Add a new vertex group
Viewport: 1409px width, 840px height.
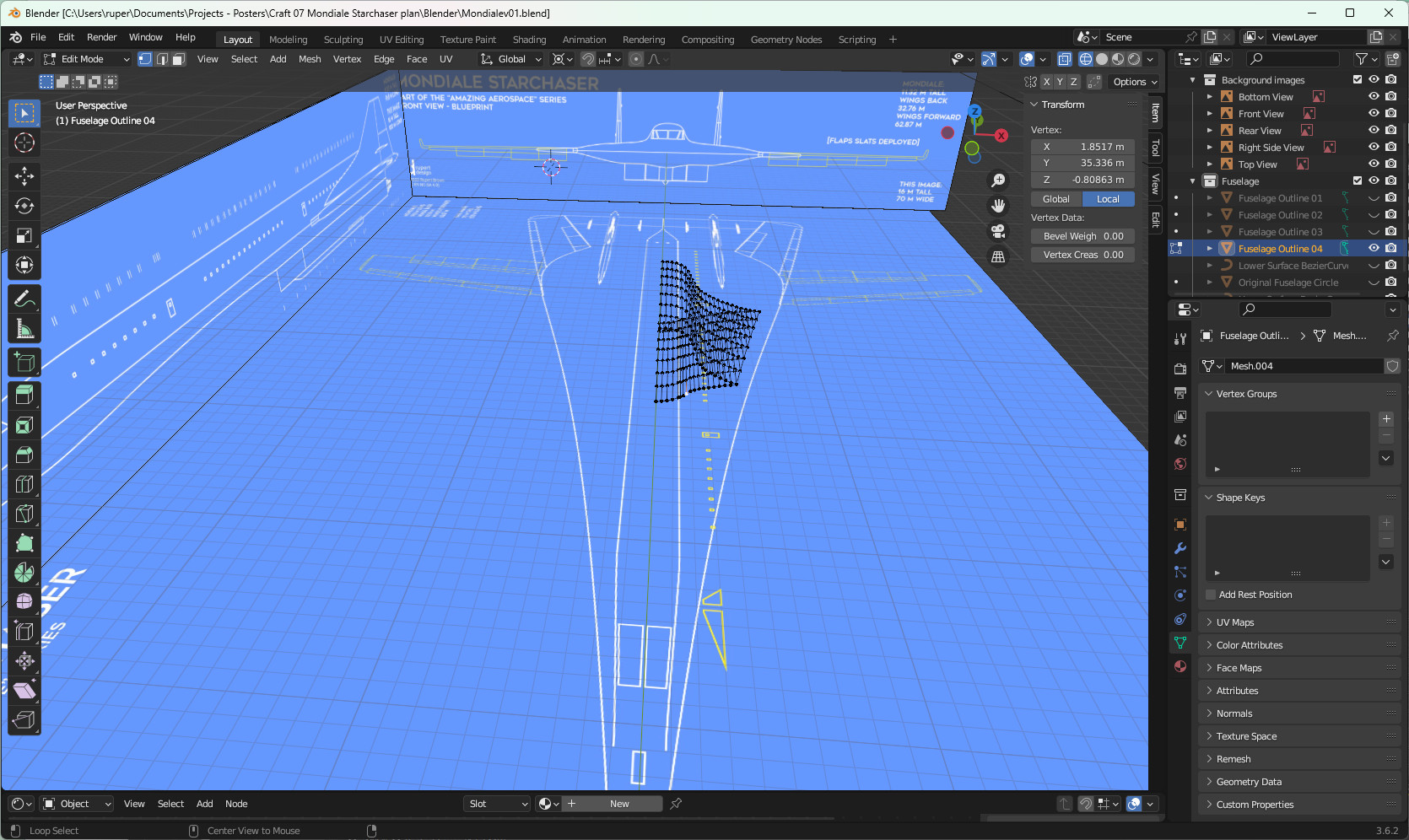(x=1386, y=419)
